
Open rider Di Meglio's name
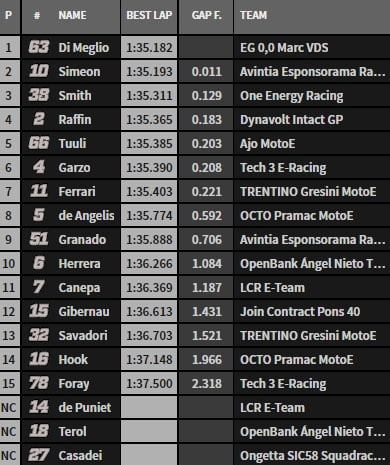point(84,48)
